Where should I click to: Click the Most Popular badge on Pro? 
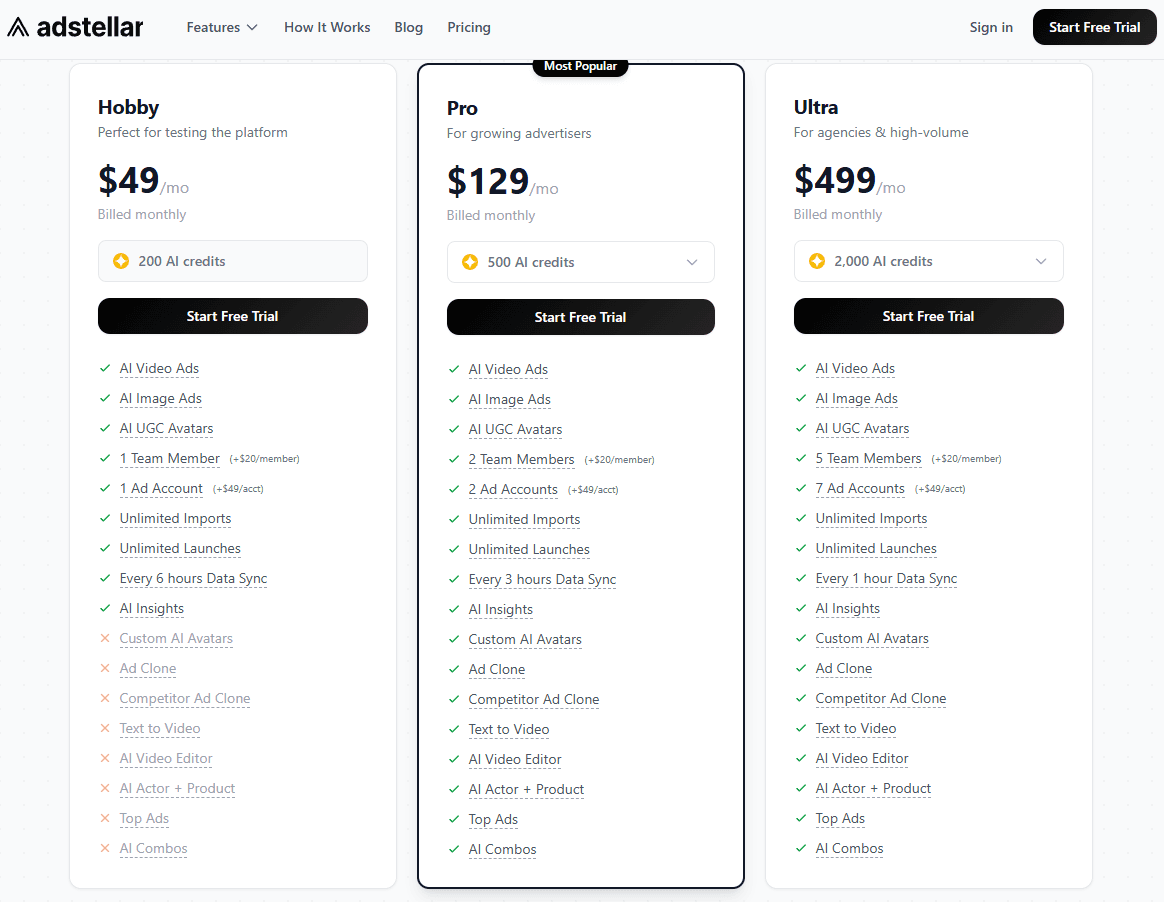click(580, 66)
